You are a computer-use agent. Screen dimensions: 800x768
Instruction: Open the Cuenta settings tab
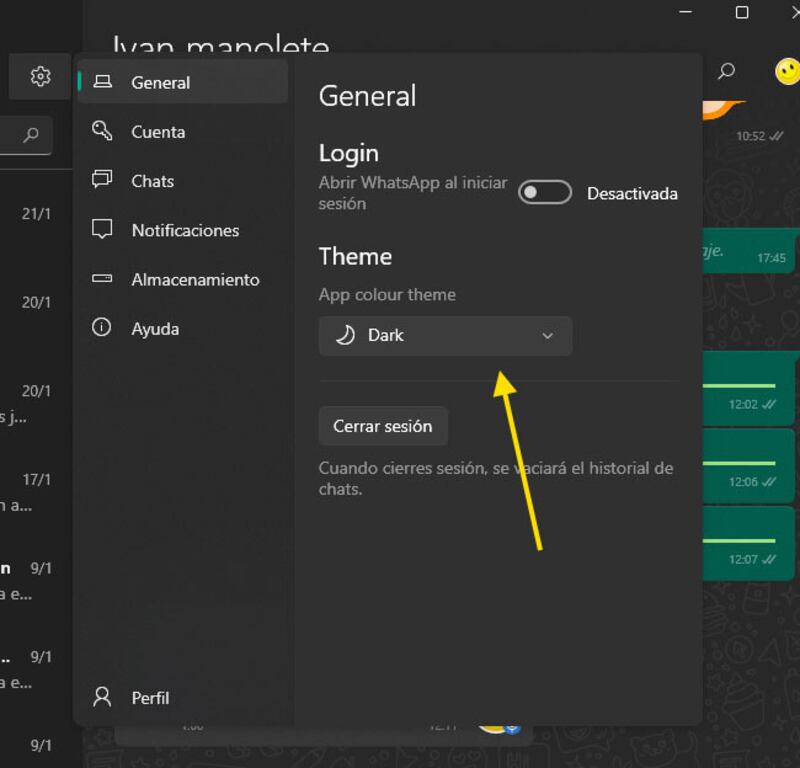158,131
